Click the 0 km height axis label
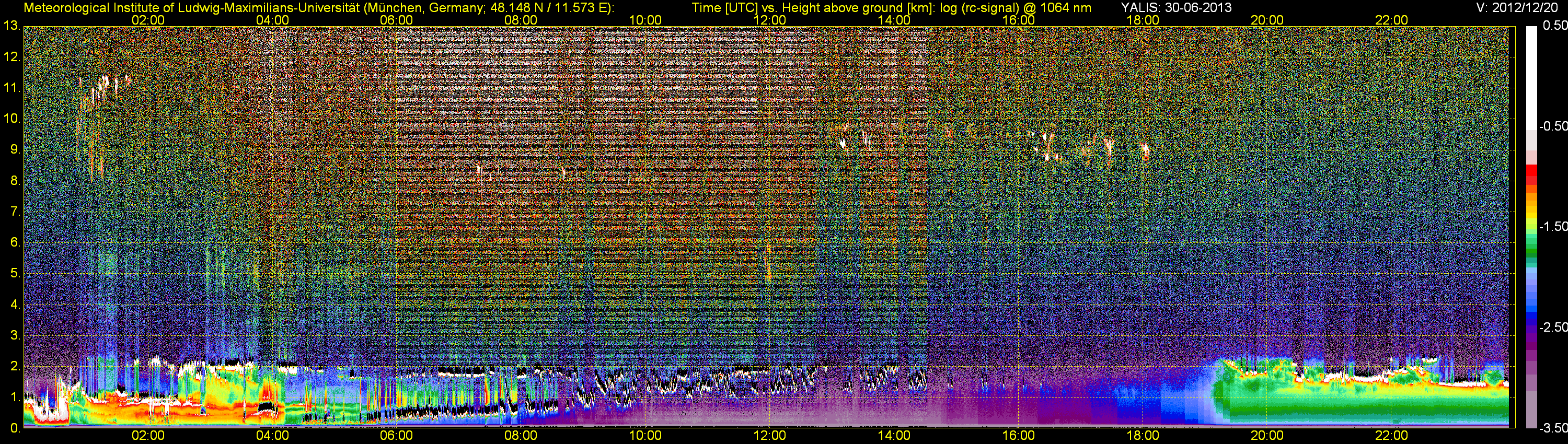This screenshot has height=444, width=1568. 15,428
